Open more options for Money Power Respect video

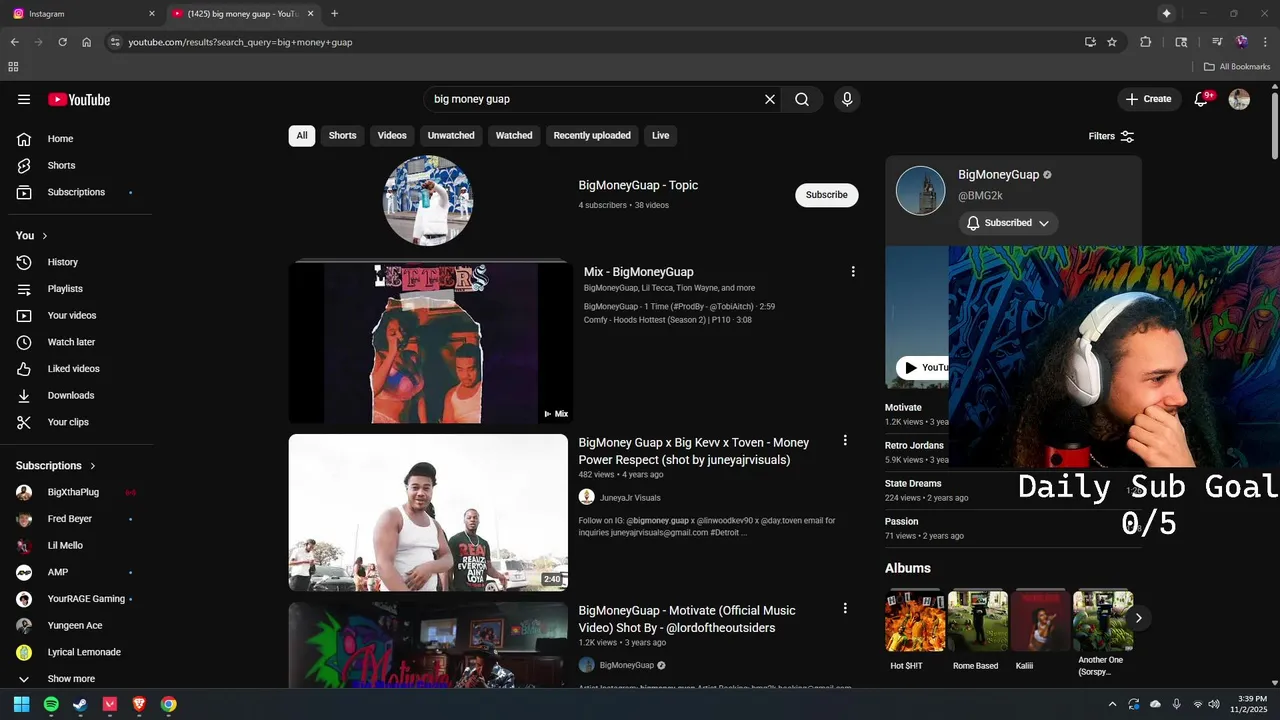(845, 440)
